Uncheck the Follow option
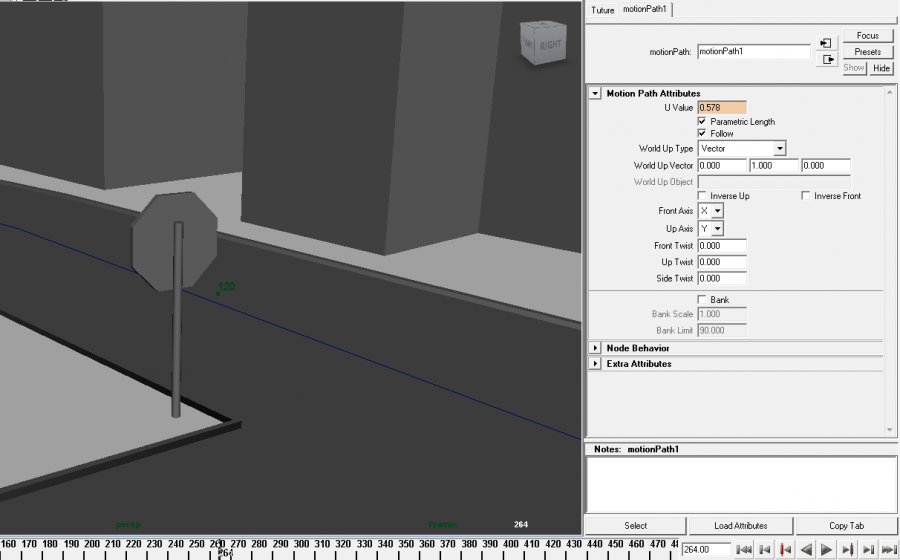The height and width of the screenshot is (560, 900). click(702, 133)
